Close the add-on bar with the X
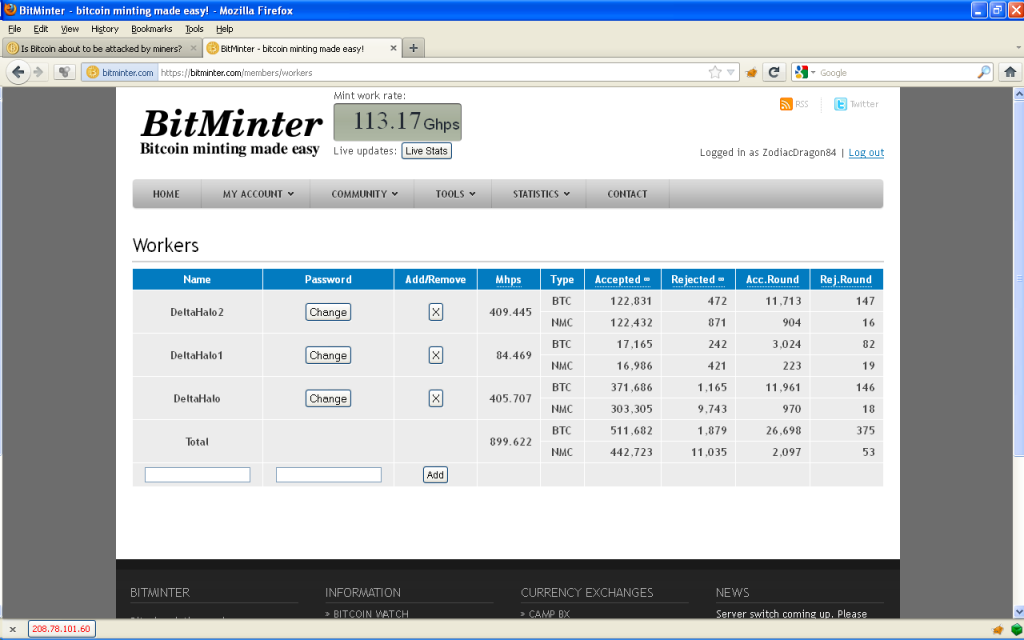 [12, 630]
